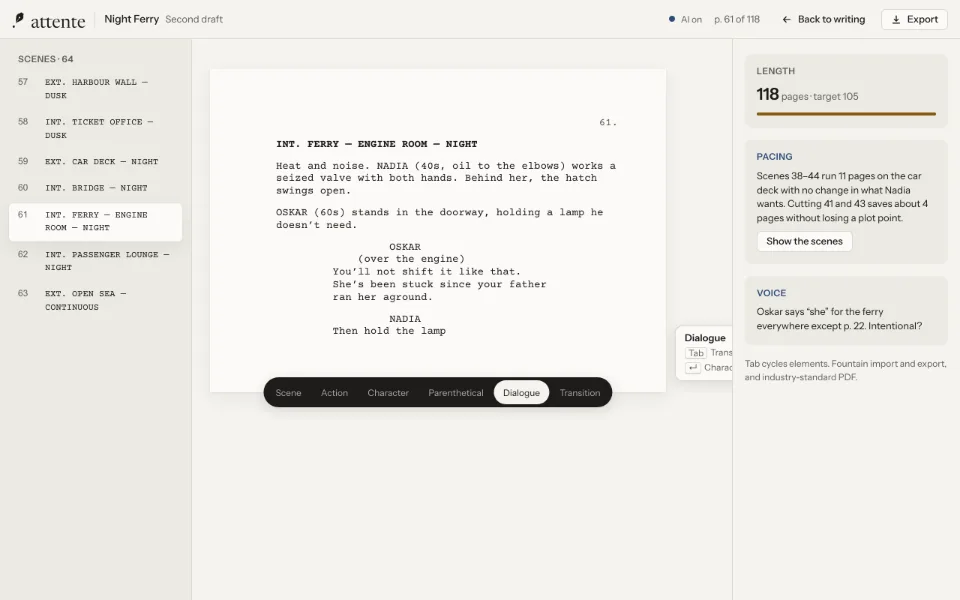Click the NADIA character cue
960x600 pixels.
[x=405, y=318]
